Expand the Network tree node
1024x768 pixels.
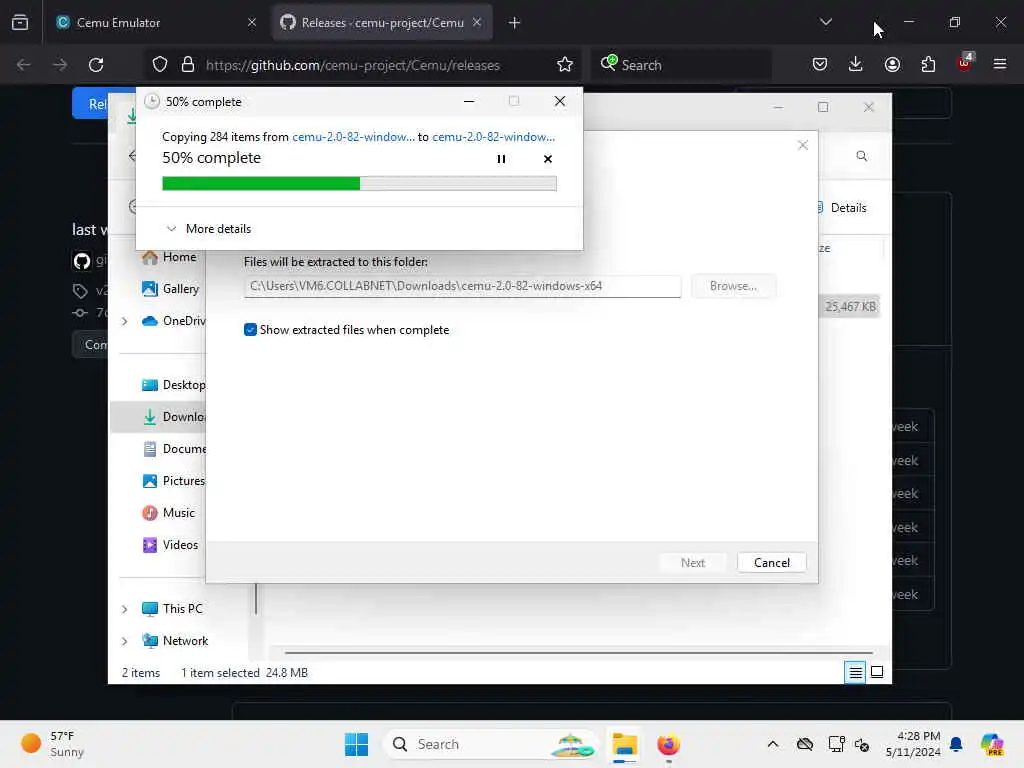[124, 641]
